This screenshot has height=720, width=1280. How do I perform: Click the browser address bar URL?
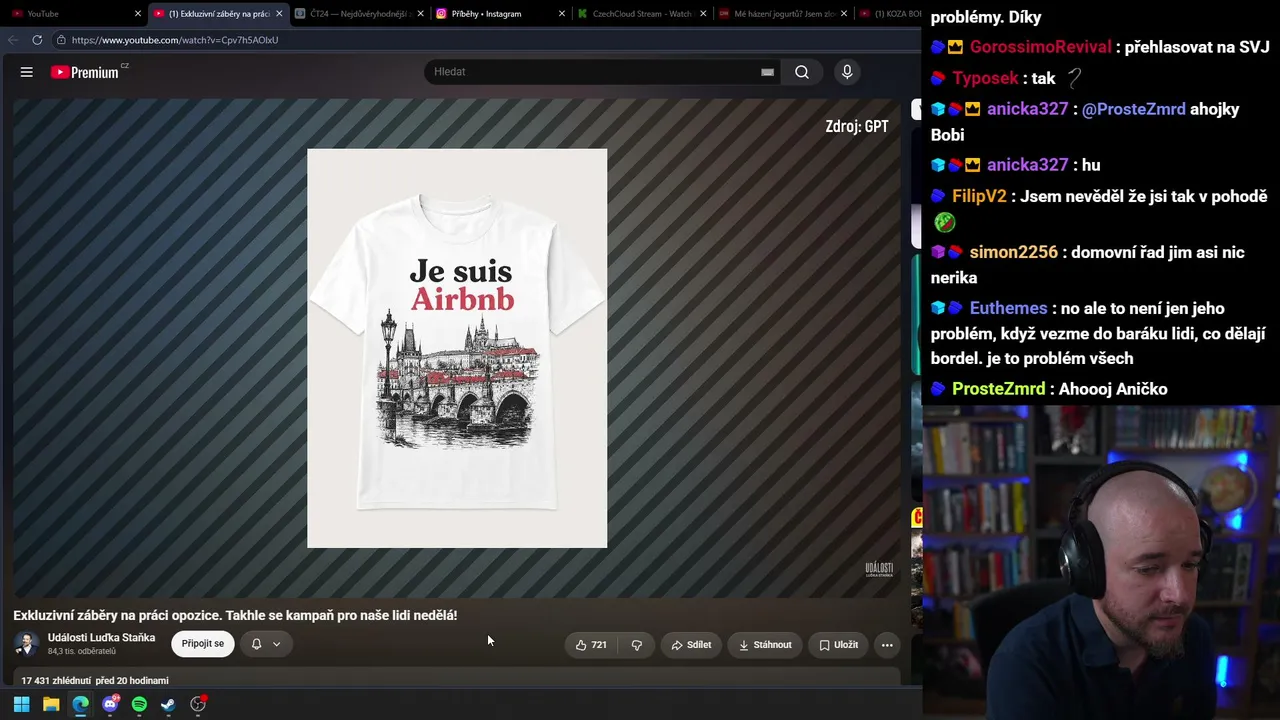(x=175, y=40)
